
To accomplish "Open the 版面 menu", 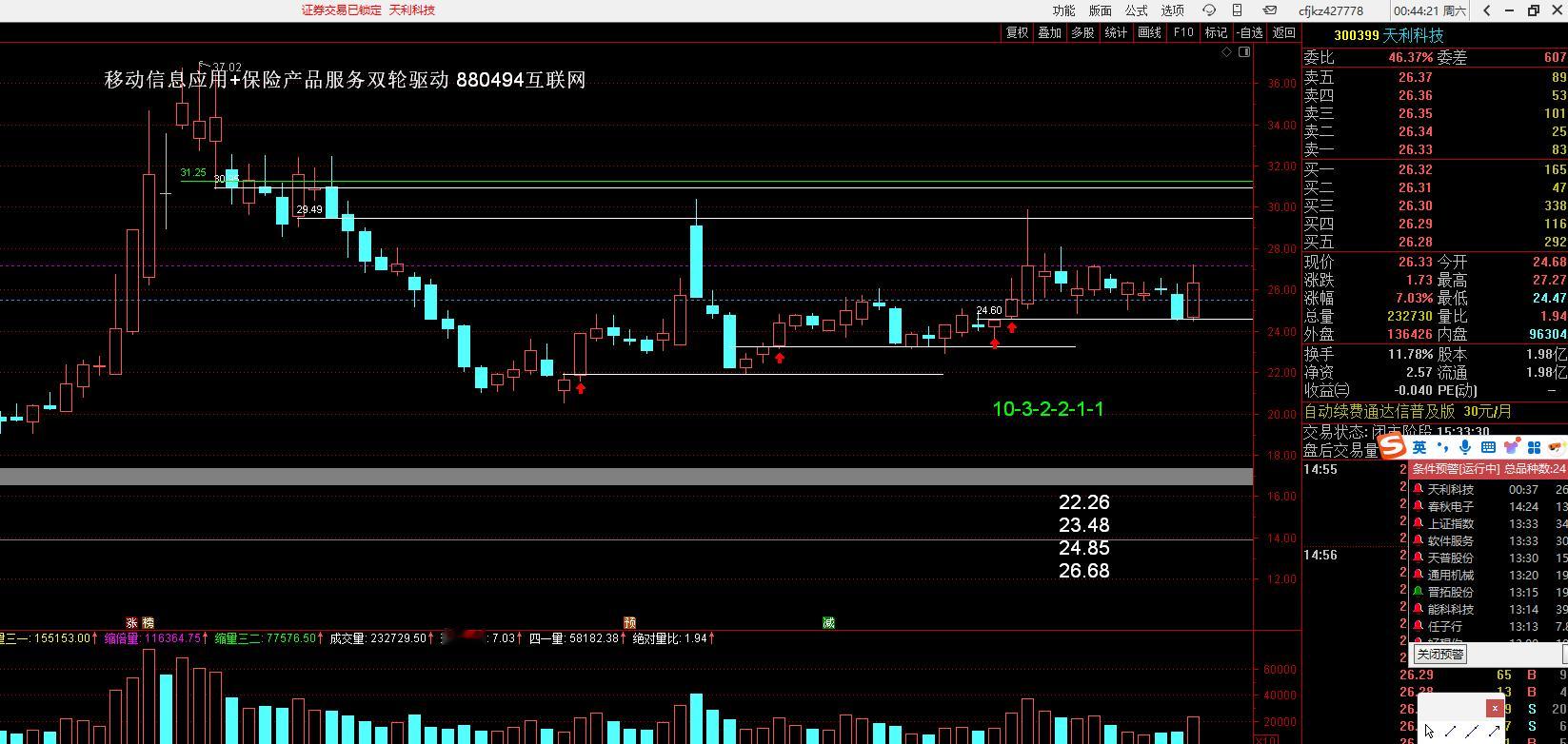I will [1100, 10].
